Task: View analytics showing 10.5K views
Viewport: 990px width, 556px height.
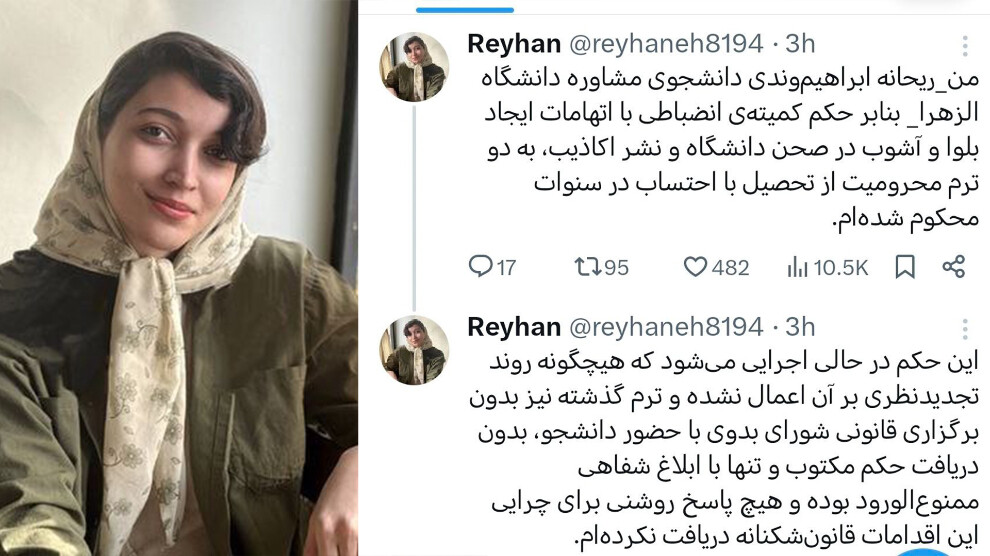Action: point(828,268)
